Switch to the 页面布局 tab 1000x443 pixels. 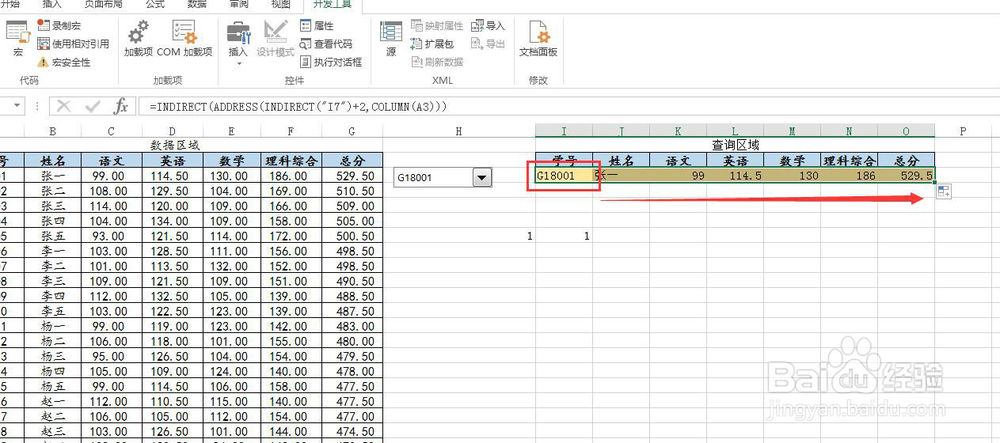[103, 4]
